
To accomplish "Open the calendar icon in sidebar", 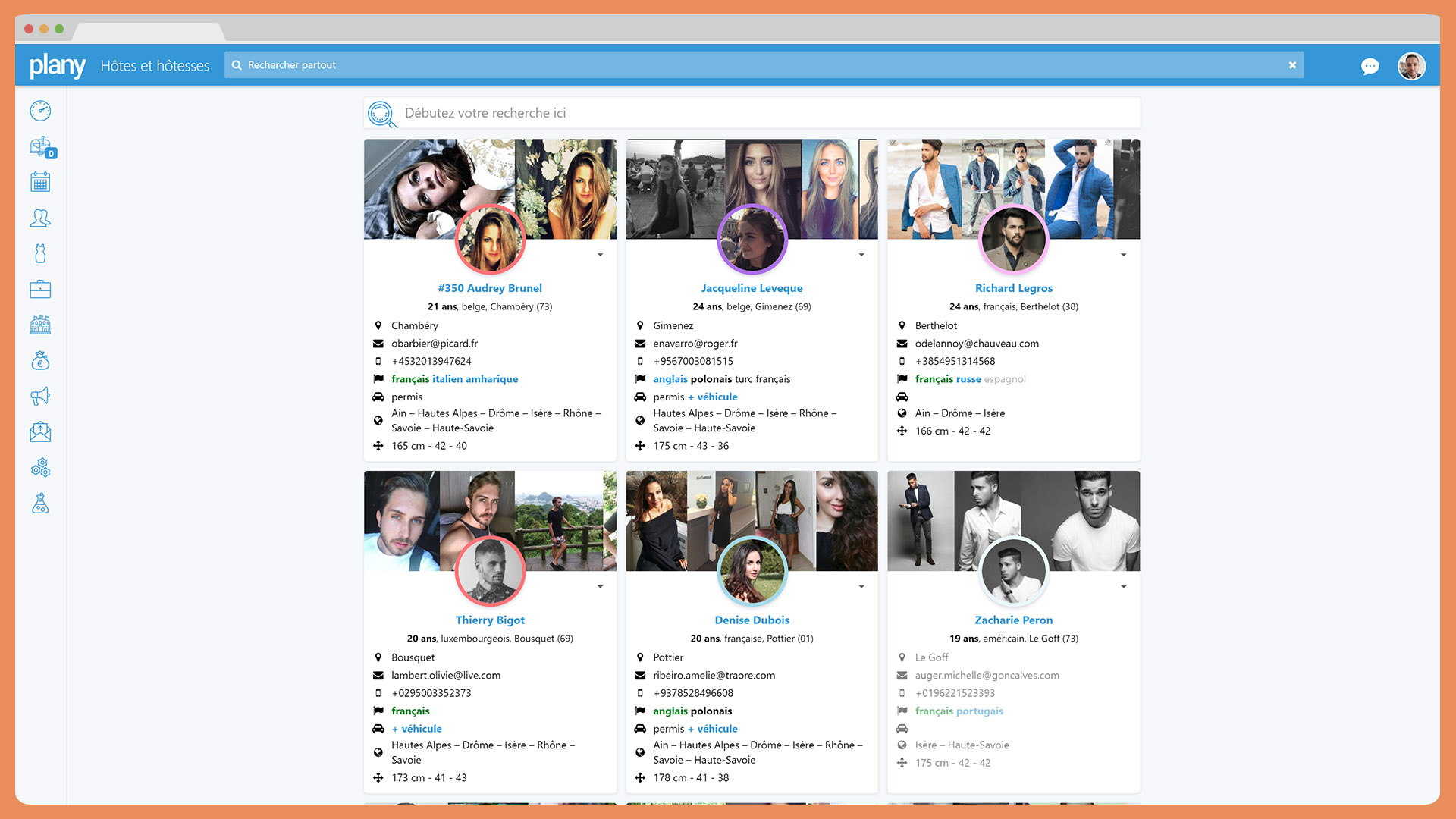I will click(40, 182).
